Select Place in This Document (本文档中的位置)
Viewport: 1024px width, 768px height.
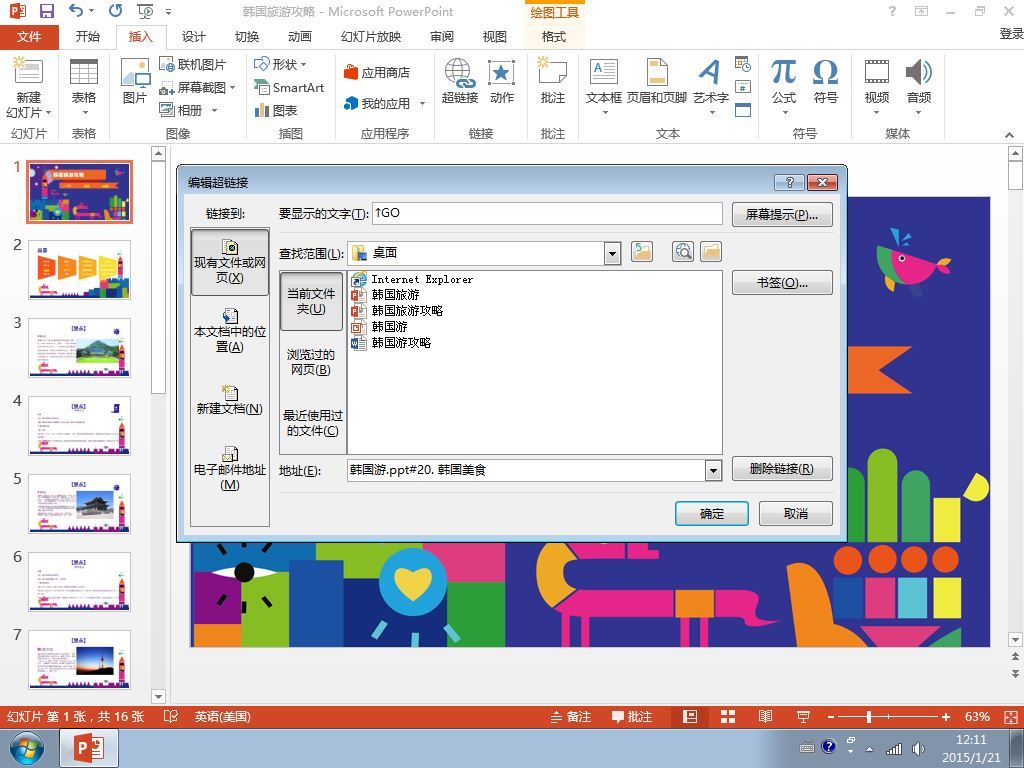(x=230, y=330)
